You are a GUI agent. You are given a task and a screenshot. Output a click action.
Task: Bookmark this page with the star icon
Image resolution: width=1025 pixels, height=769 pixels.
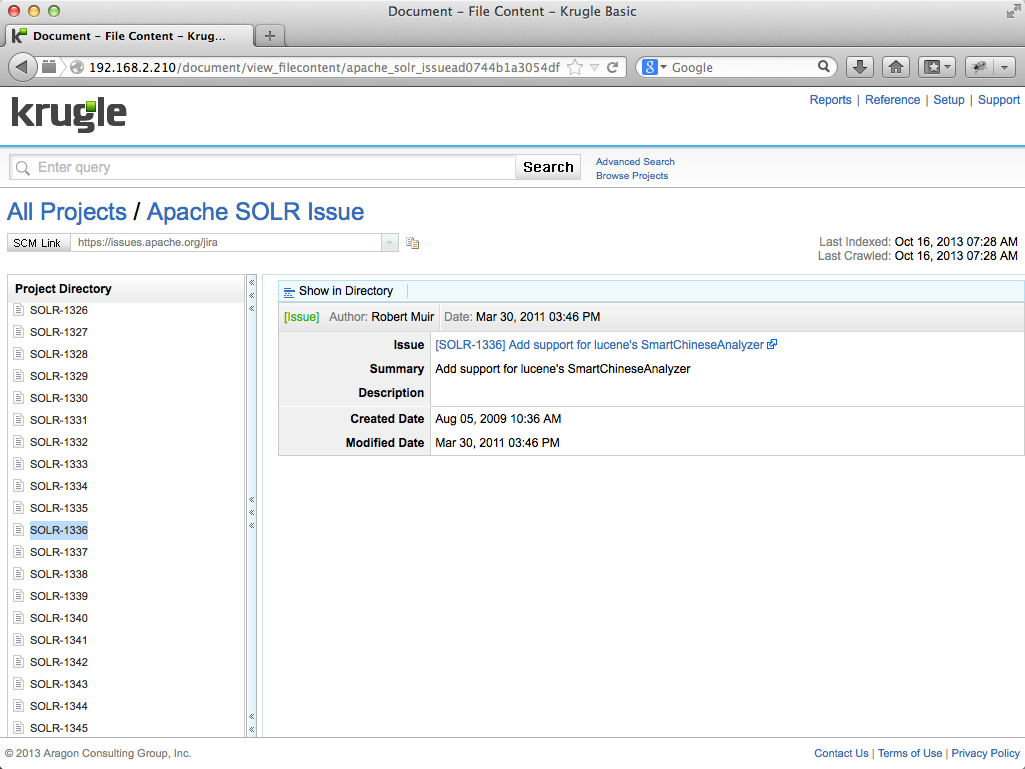575,67
